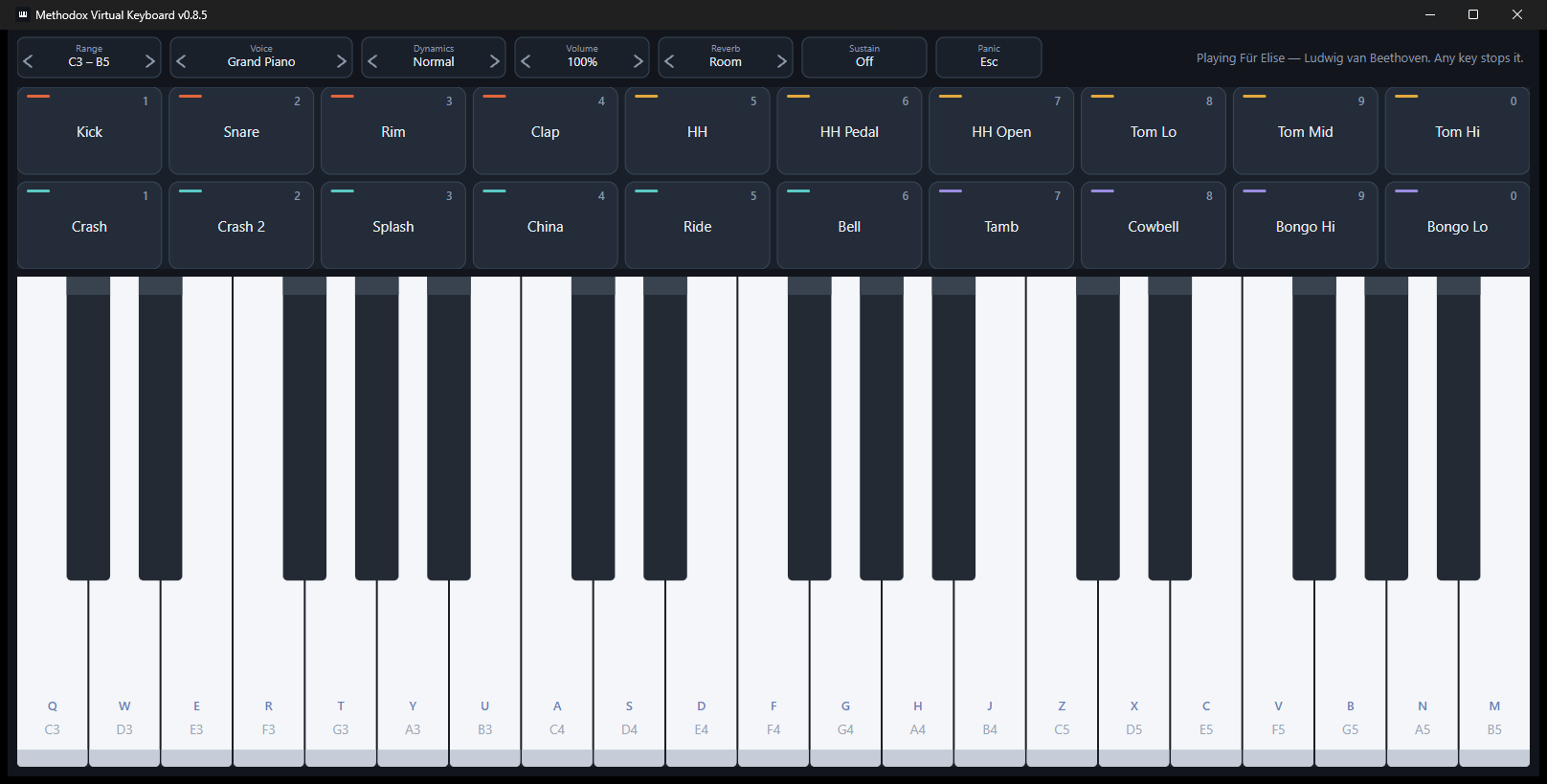Click the Methodox keyboard title bar icon
This screenshot has width=1547, height=784.
click(x=23, y=14)
